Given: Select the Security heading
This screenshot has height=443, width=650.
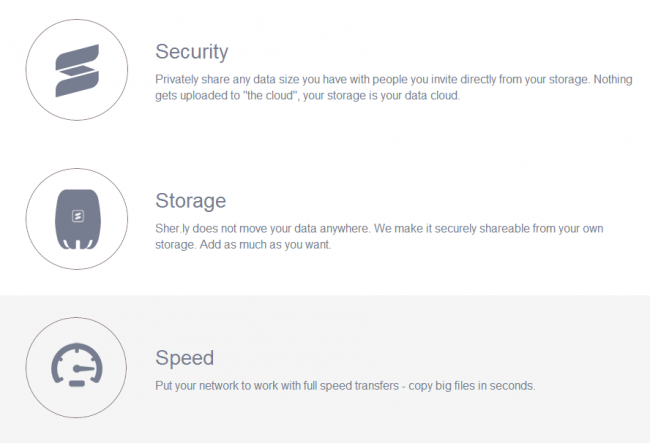Looking at the screenshot, I should 192,52.
